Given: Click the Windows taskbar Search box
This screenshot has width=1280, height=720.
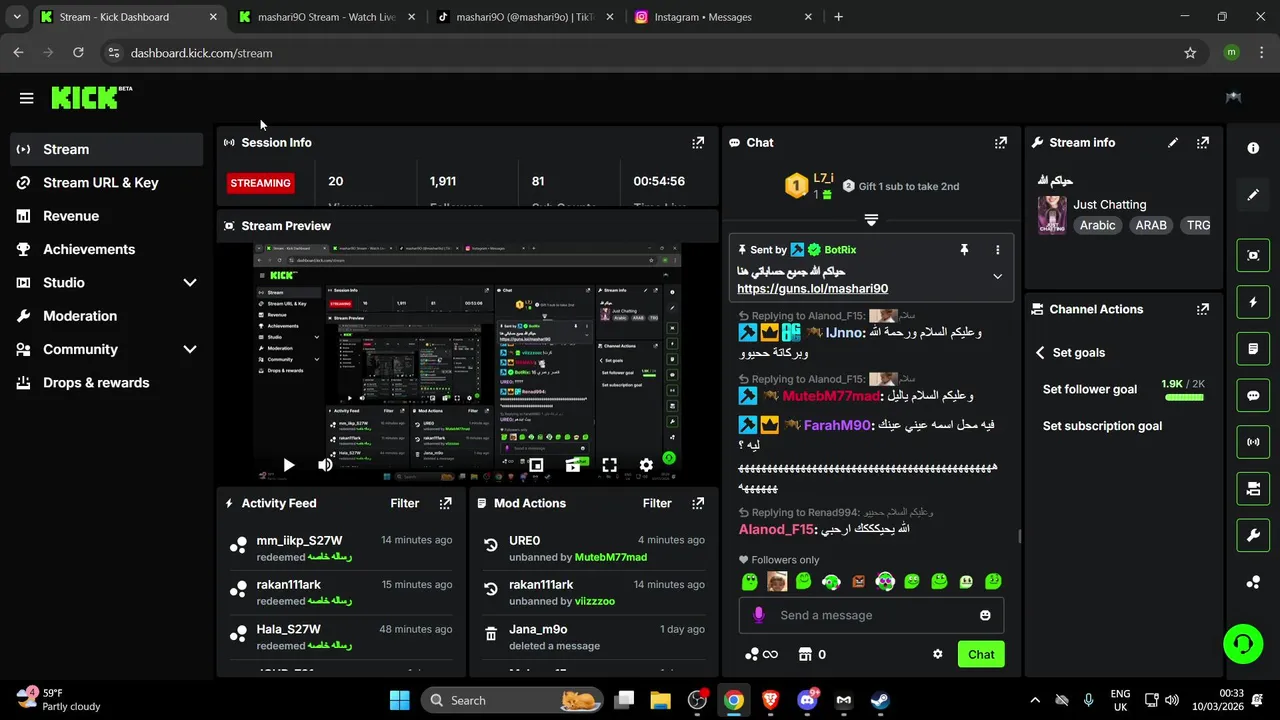Looking at the screenshot, I should 512,700.
